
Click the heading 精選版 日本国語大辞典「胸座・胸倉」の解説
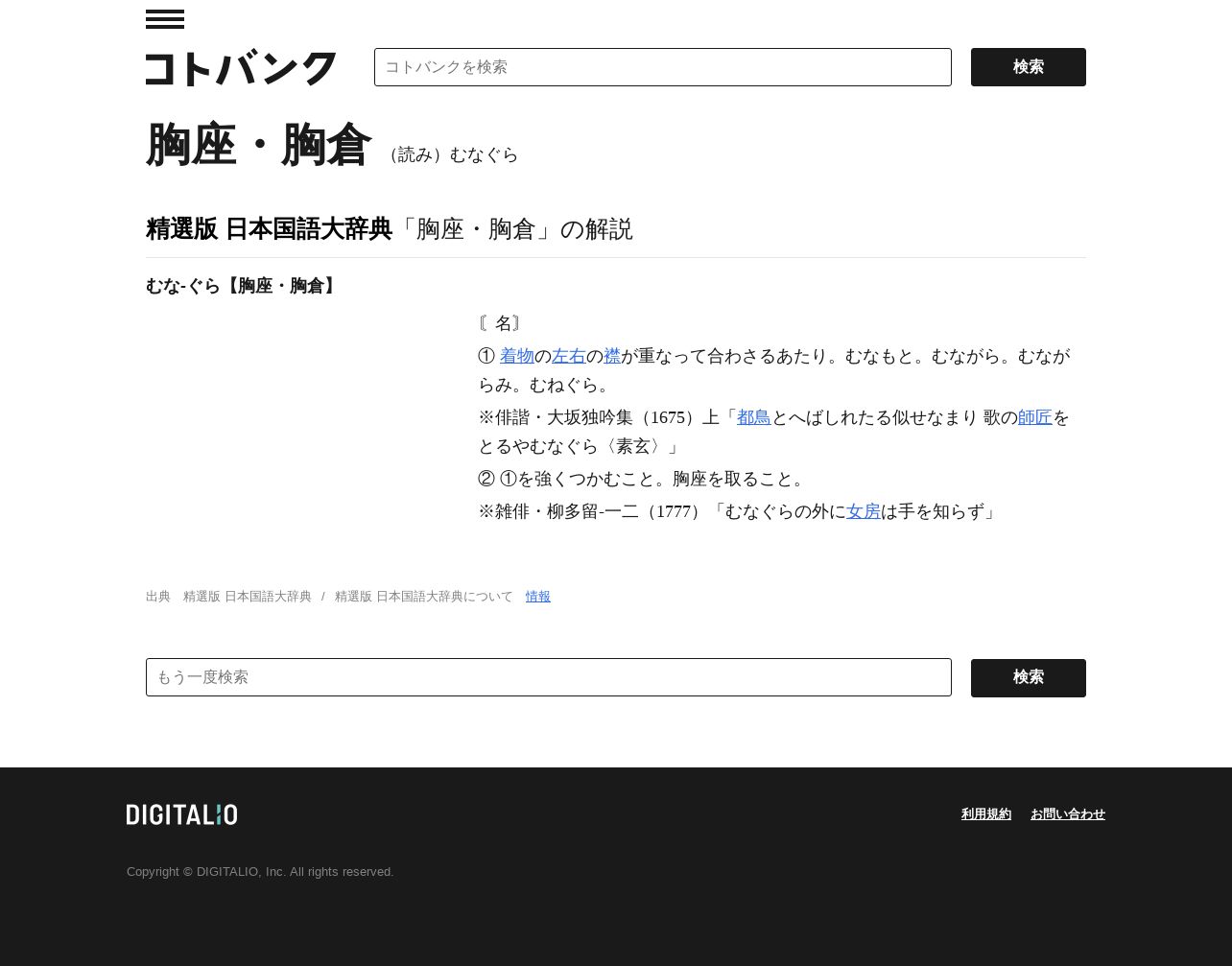pos(390,229)
